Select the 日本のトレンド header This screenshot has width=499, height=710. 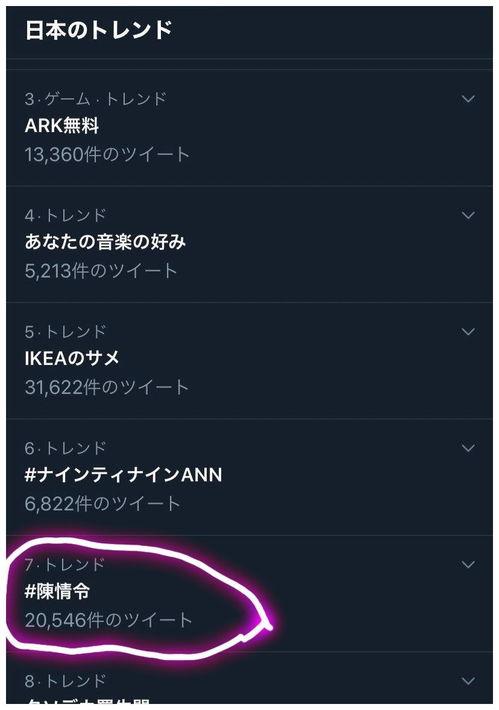[98, 30]
